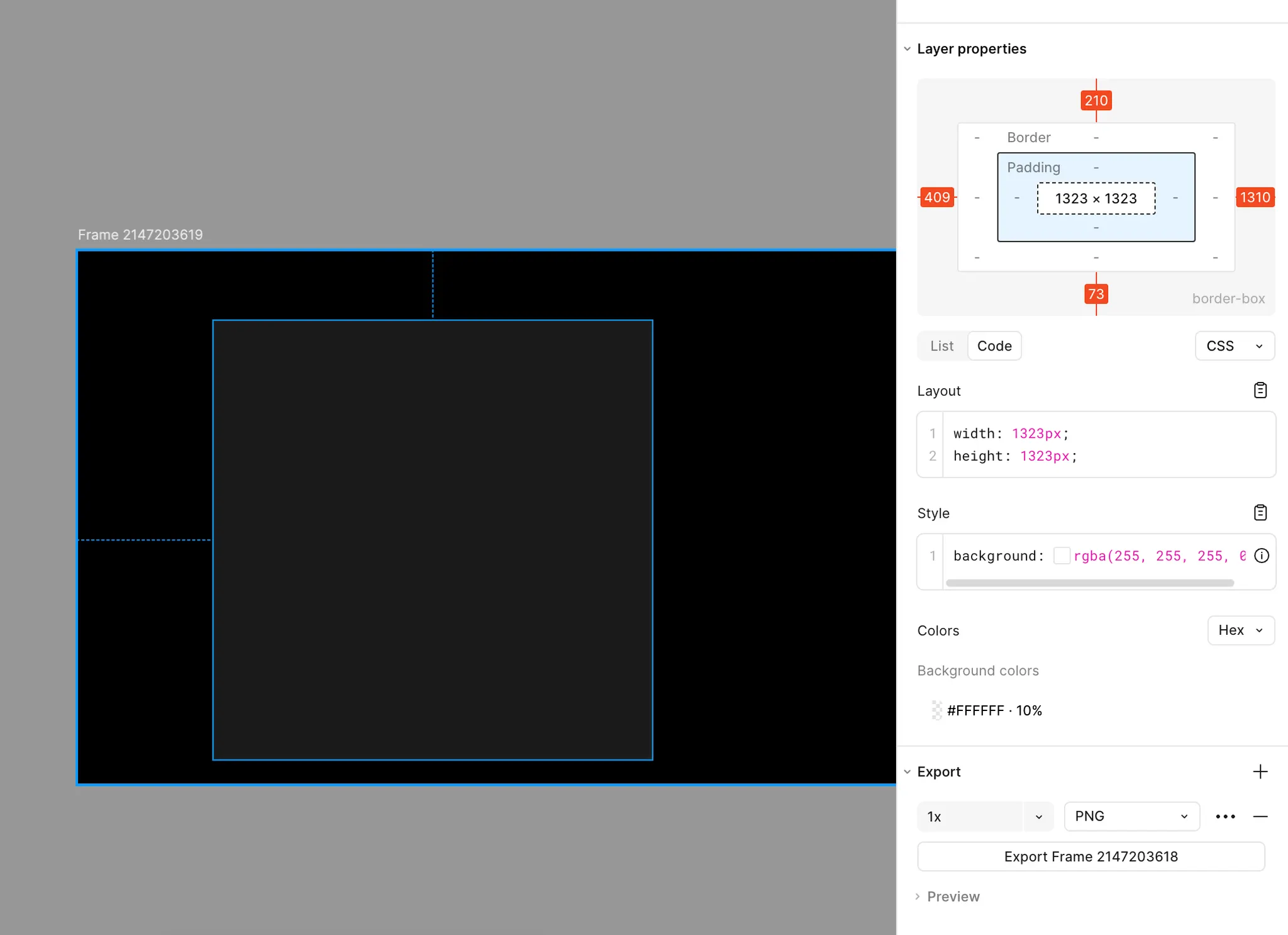Collapse the Layer properties section

pyautogui.click(x=907, y=49)
